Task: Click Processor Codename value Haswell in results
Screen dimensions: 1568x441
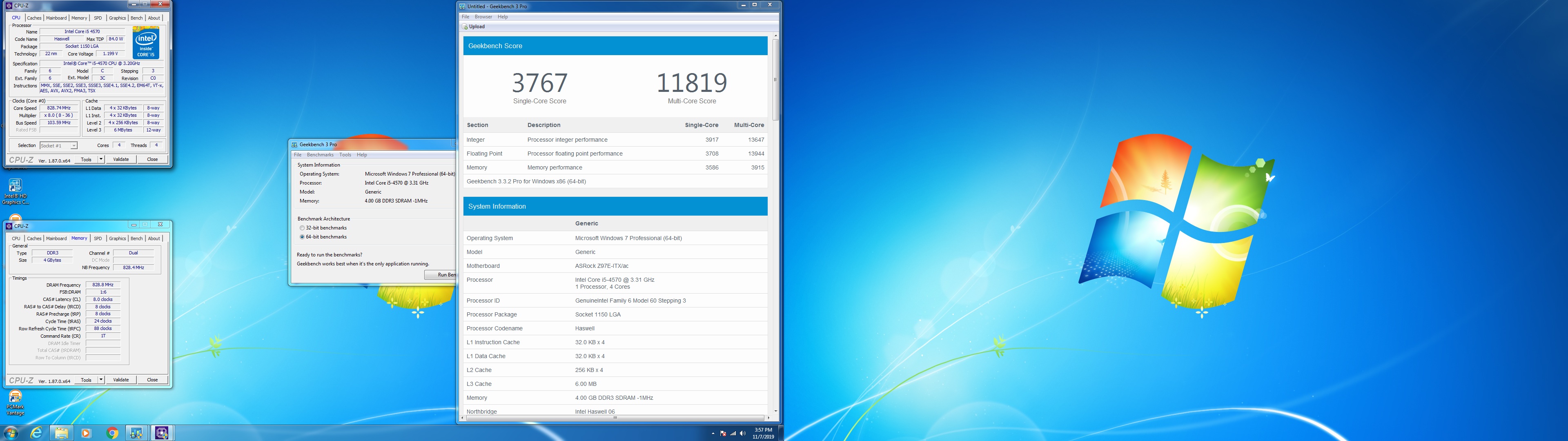Action: [x=585, y=329]
